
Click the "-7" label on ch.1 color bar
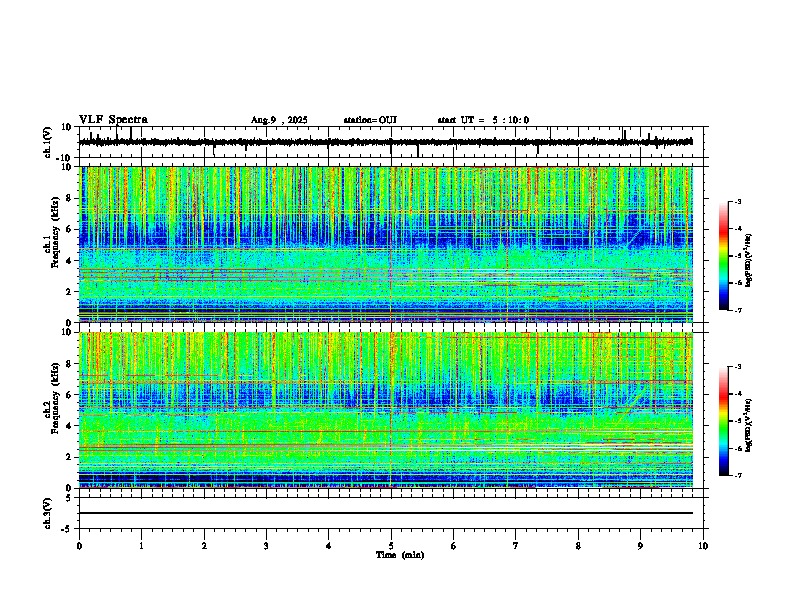(738, 311)
